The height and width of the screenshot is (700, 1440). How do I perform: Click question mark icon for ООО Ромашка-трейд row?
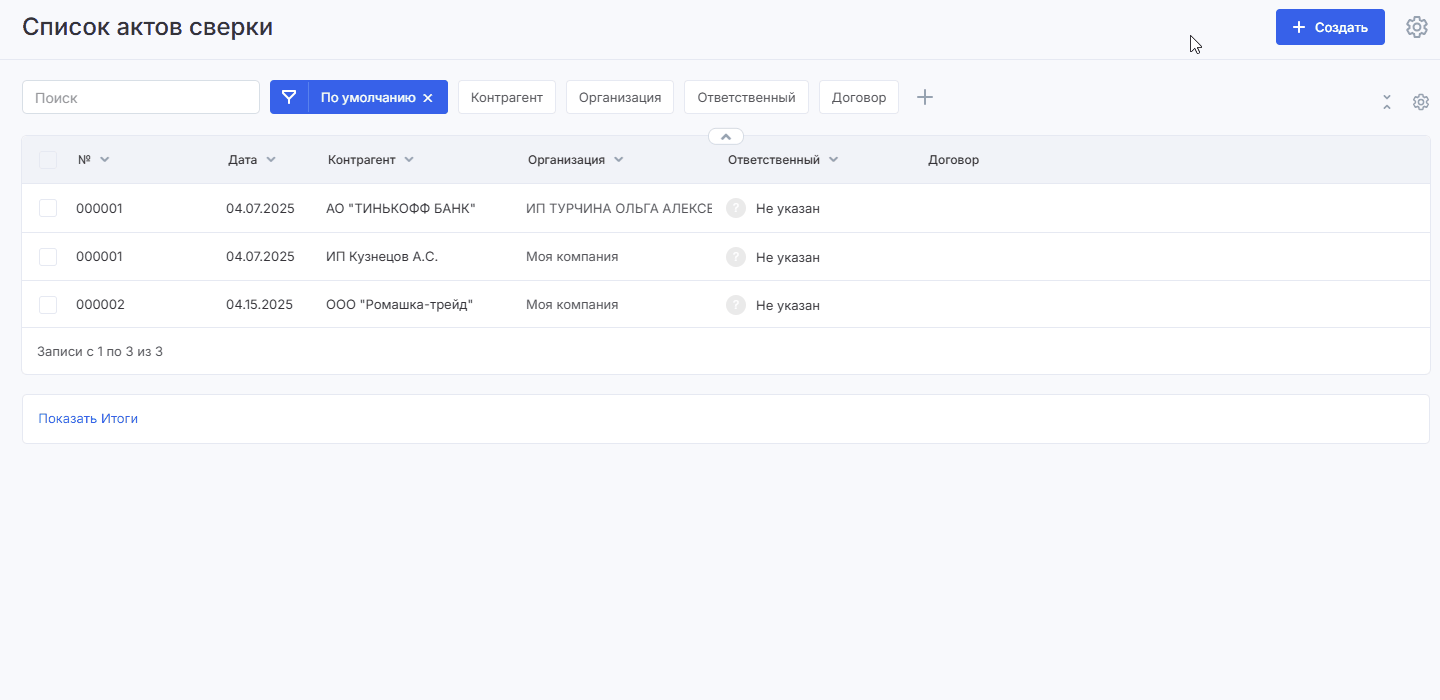736,305
